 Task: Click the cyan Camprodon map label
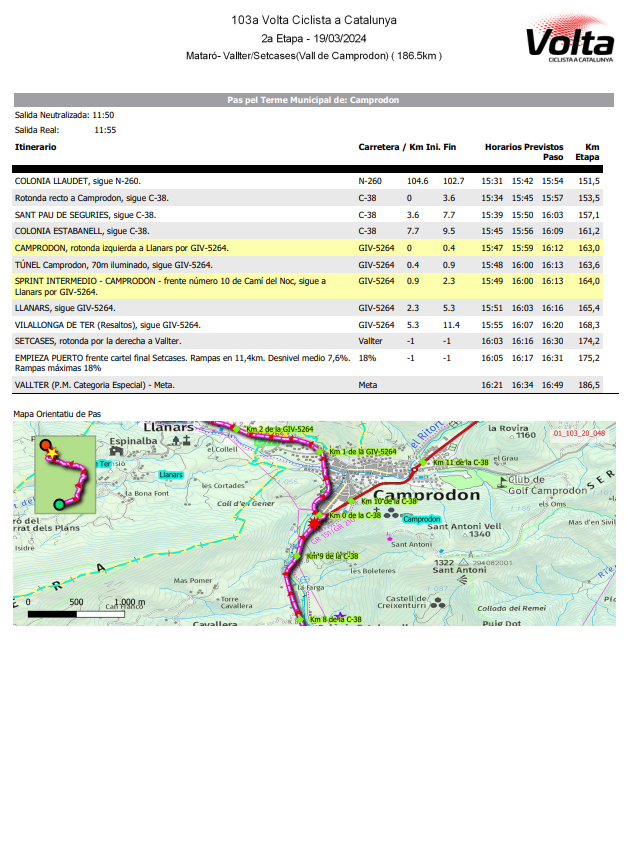click(x=422, y=519)
